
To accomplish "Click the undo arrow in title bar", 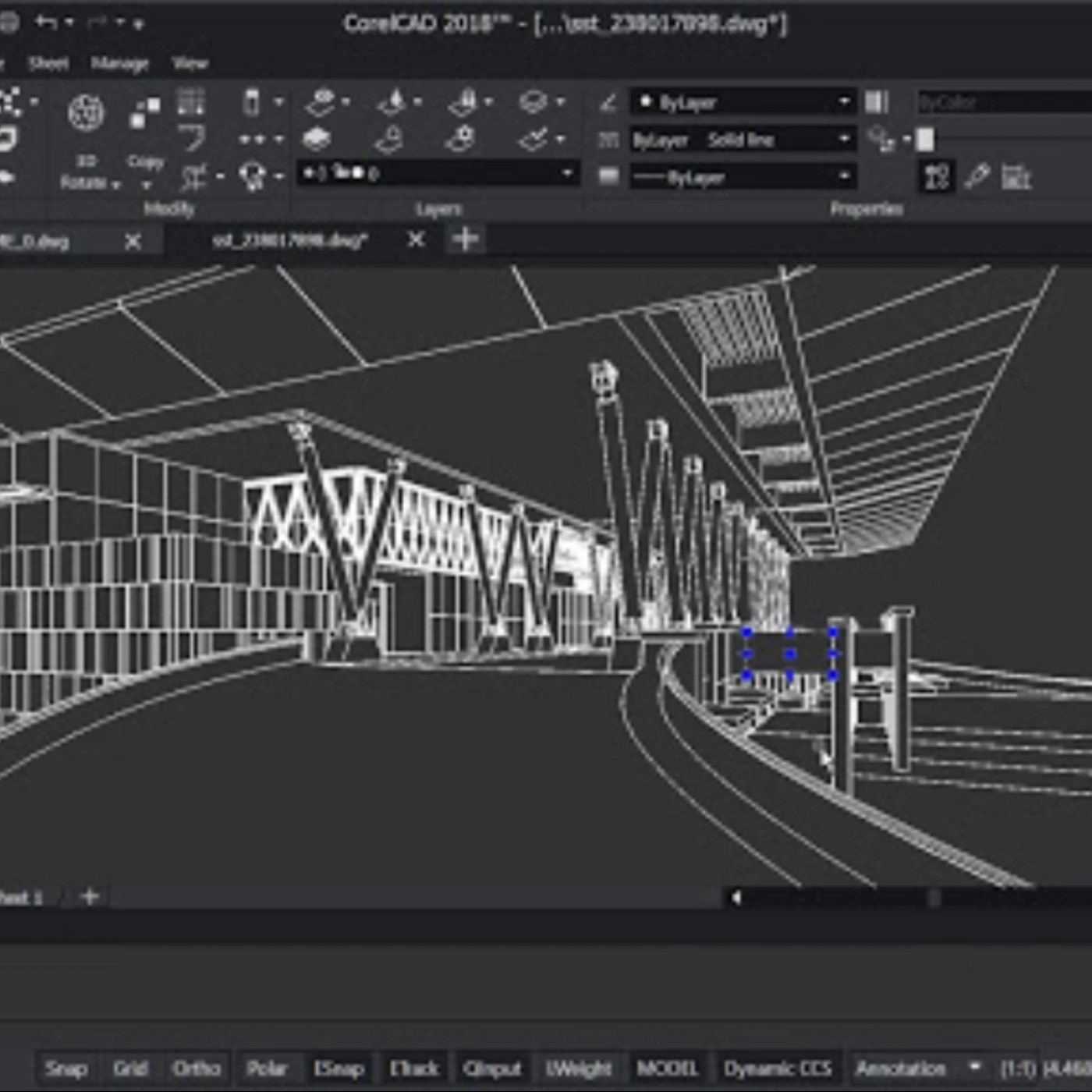I will pyautogui.click(x=45, y=23).
